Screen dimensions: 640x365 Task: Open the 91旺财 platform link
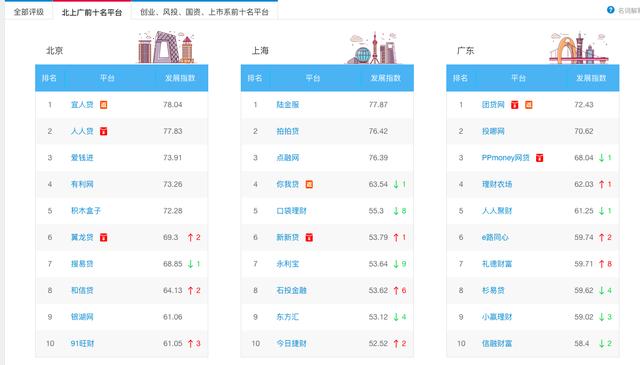pyautogui.click(x=82, y=343)
